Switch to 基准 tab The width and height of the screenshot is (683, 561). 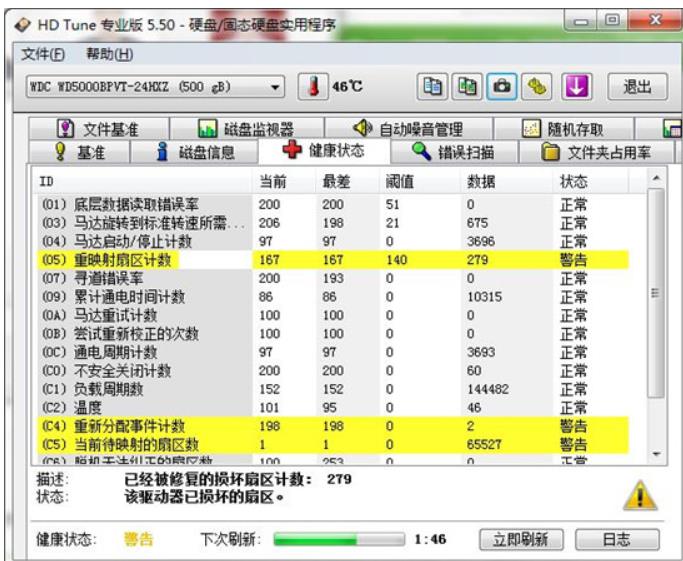click(79, 152)
